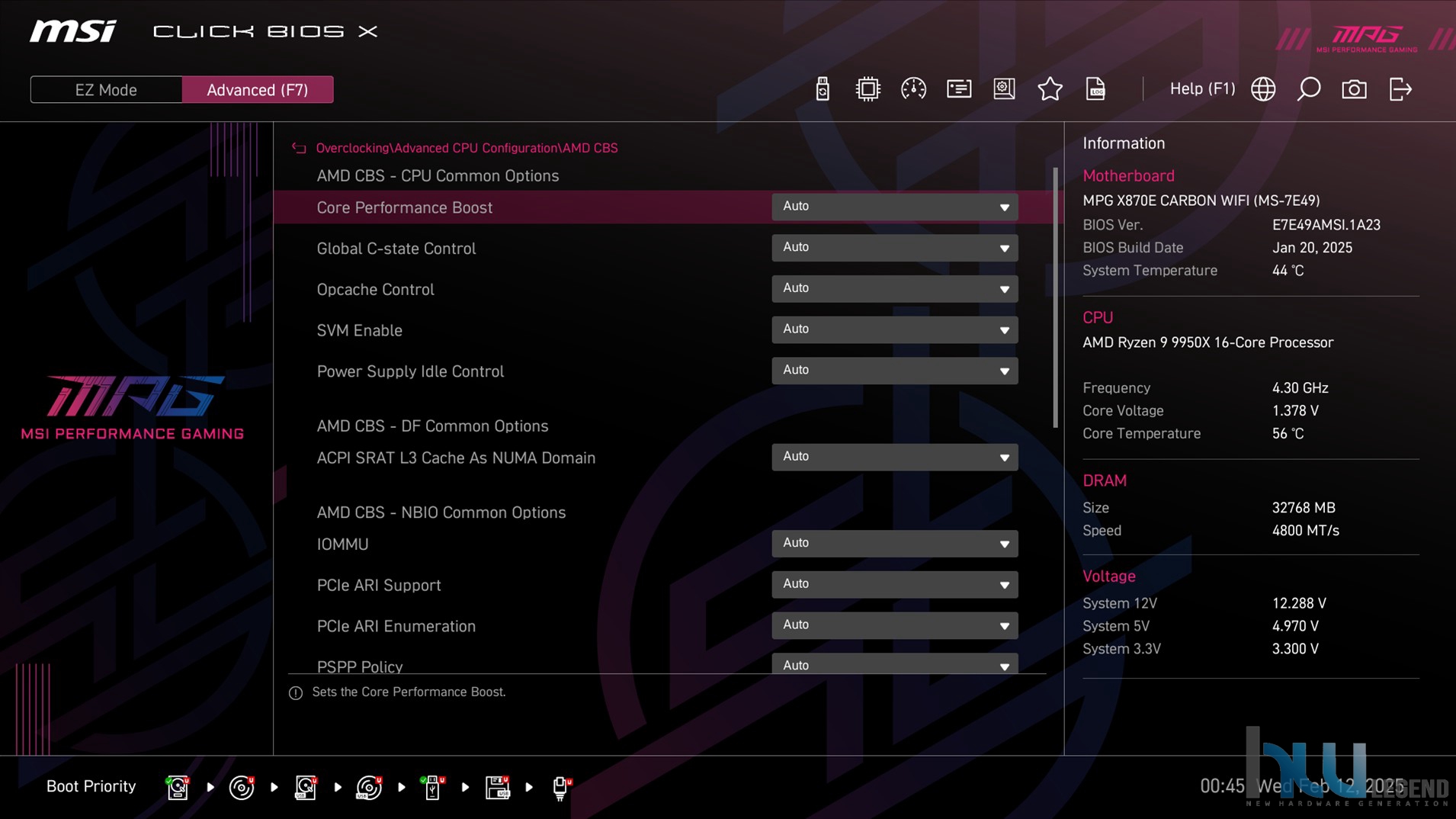Select the PCIe ARI Enumeration label

coord(396,626)
